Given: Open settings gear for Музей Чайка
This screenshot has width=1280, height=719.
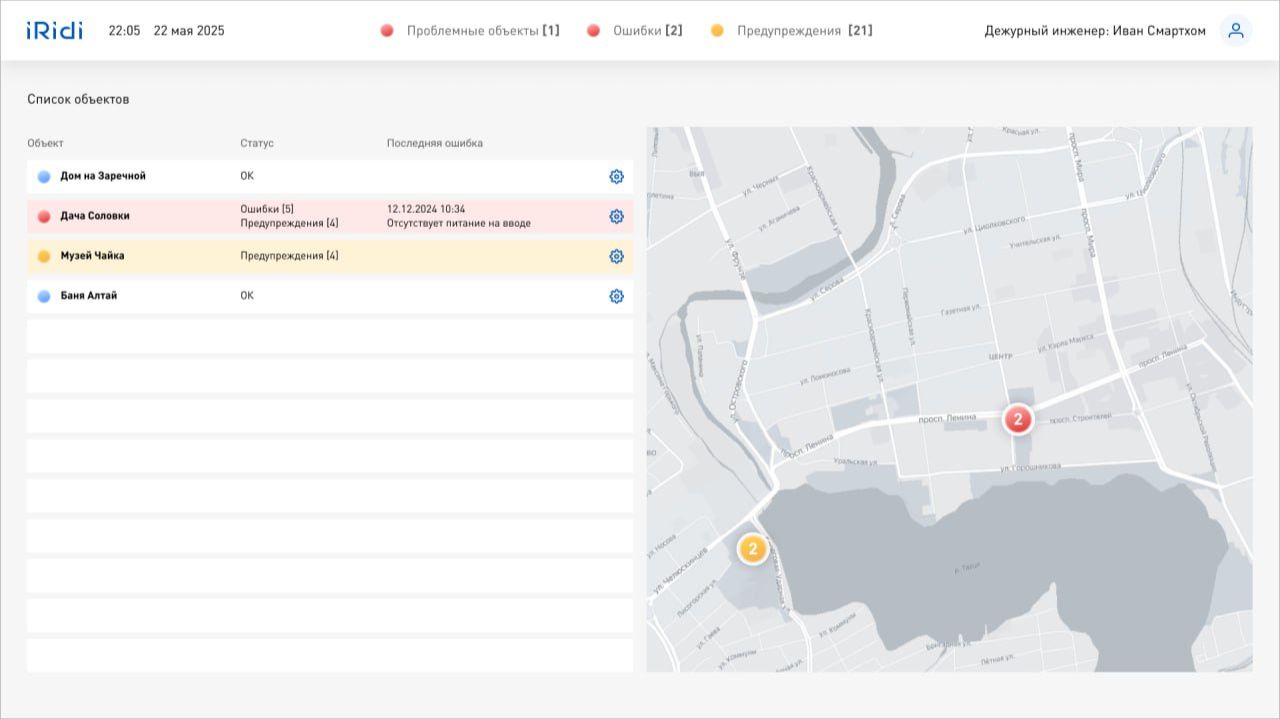Looking at the screenshot, I should 616,257.
